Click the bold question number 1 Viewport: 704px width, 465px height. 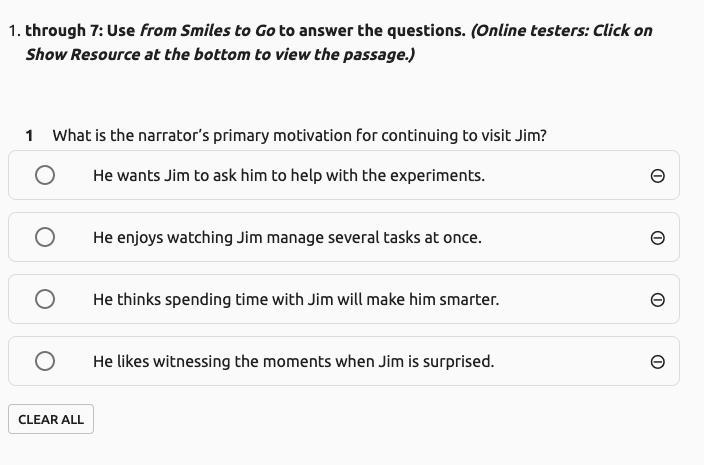(x=30, y=135)
